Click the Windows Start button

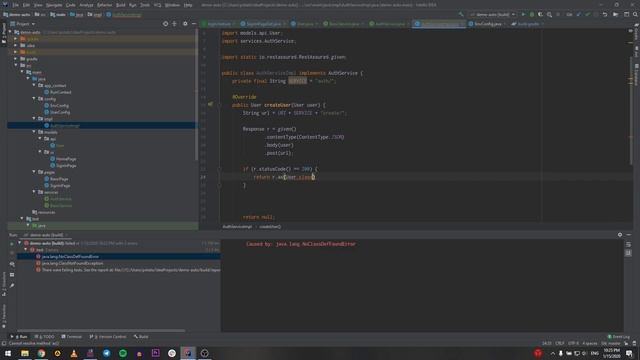click(8, 353)
